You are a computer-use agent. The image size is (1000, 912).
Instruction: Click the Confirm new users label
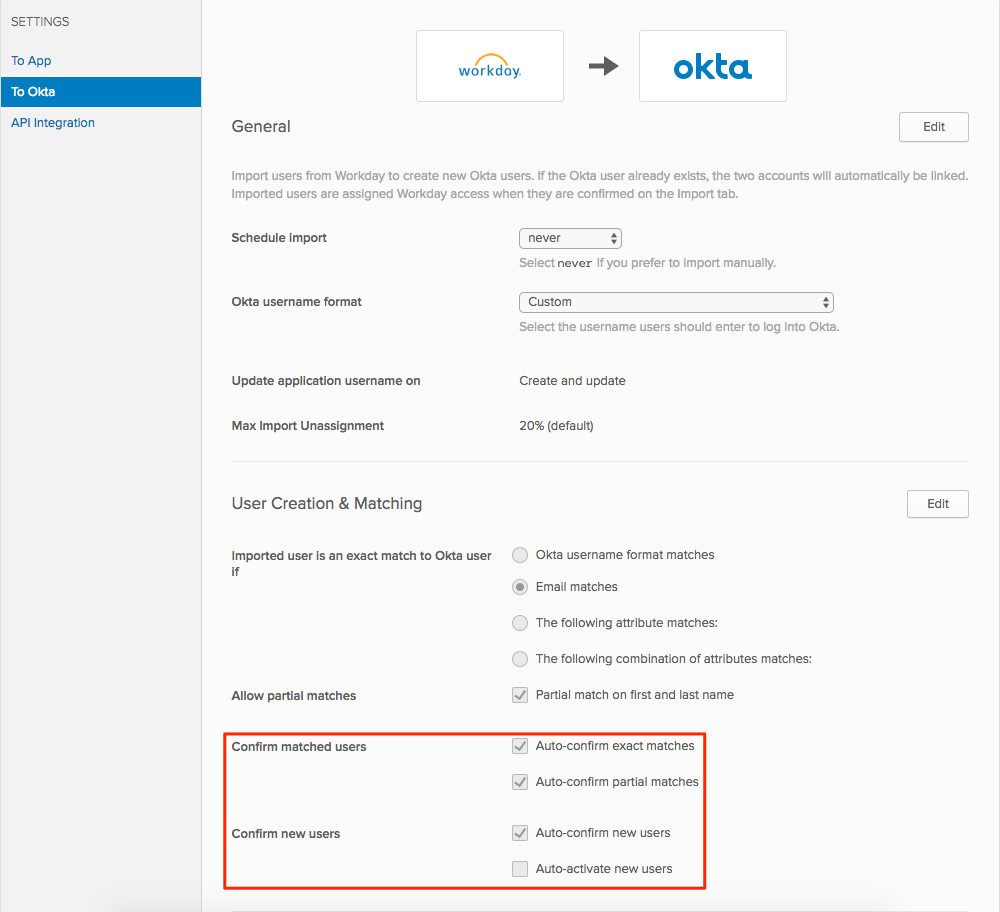click(286, 834)
